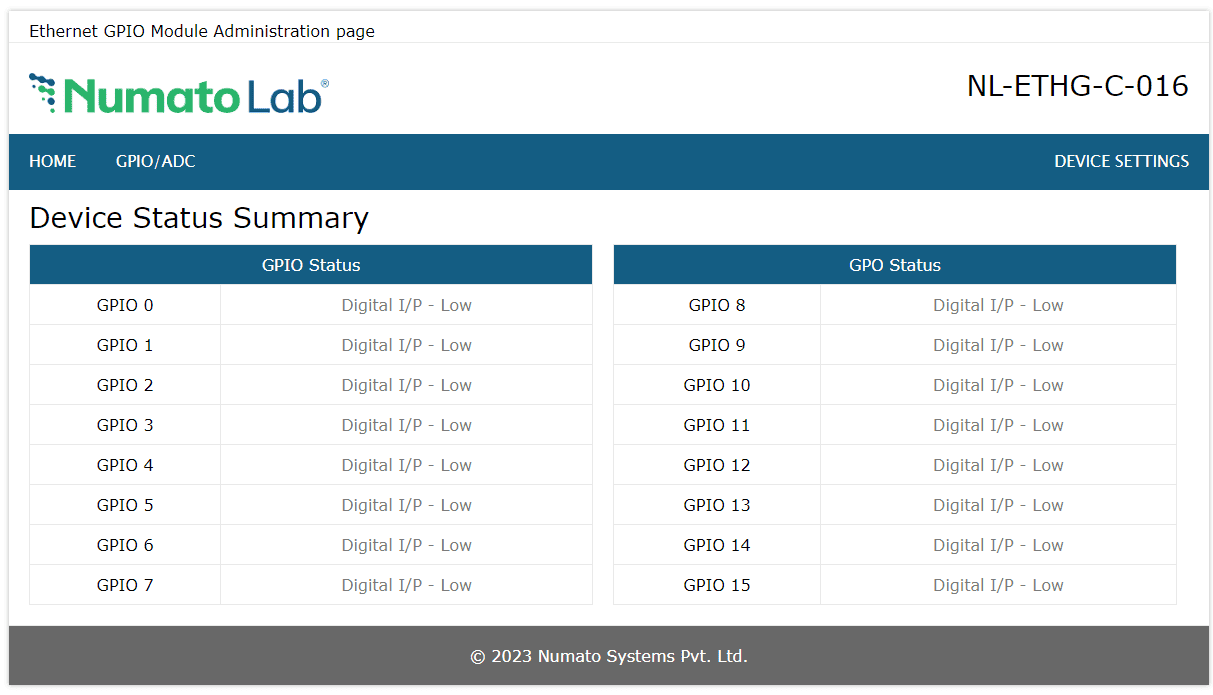Select the GPO Status table header

[x=894, y=264]
